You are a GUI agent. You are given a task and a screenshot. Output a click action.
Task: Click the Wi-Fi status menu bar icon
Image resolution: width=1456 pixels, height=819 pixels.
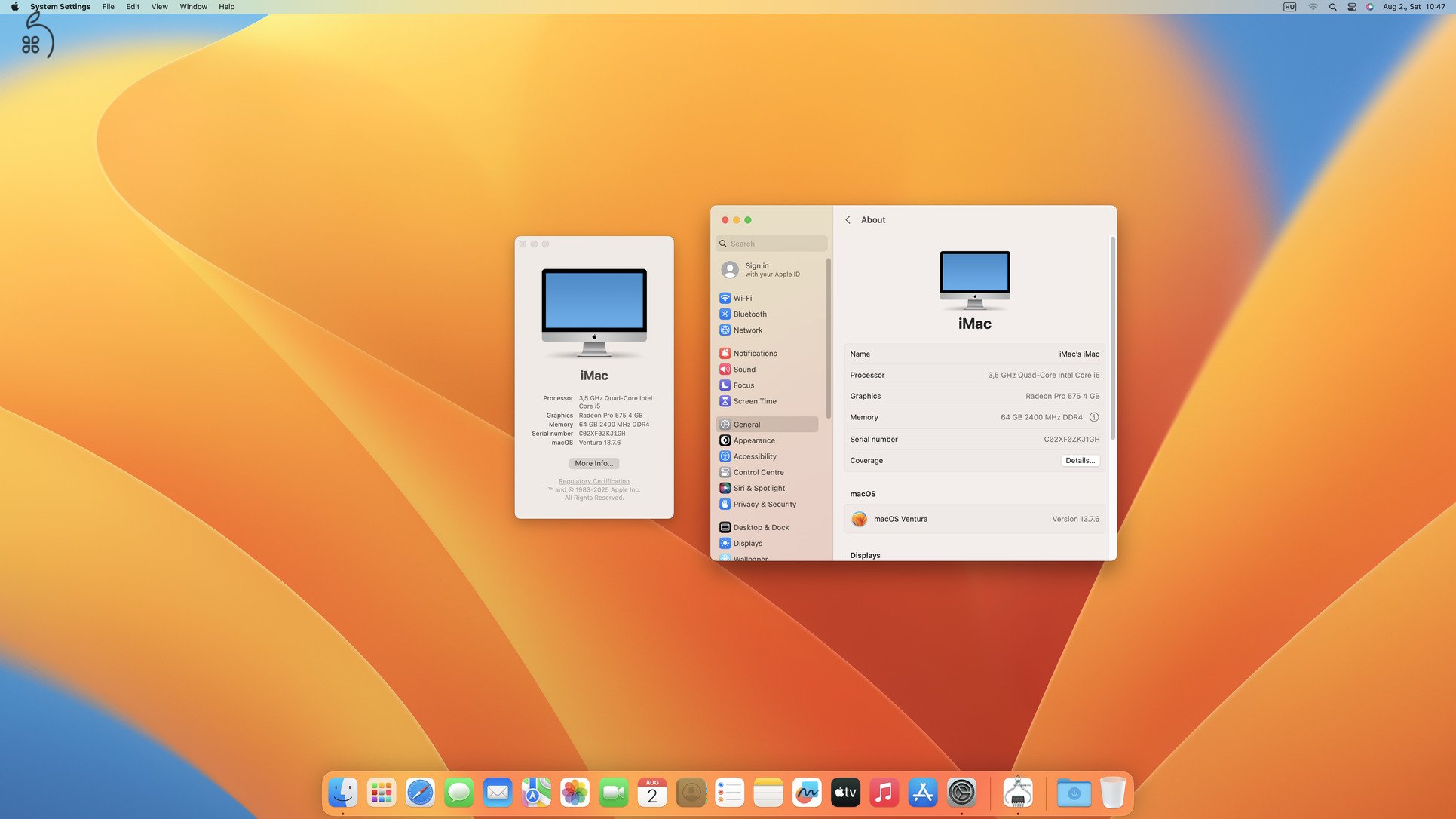click(1313, 7)
